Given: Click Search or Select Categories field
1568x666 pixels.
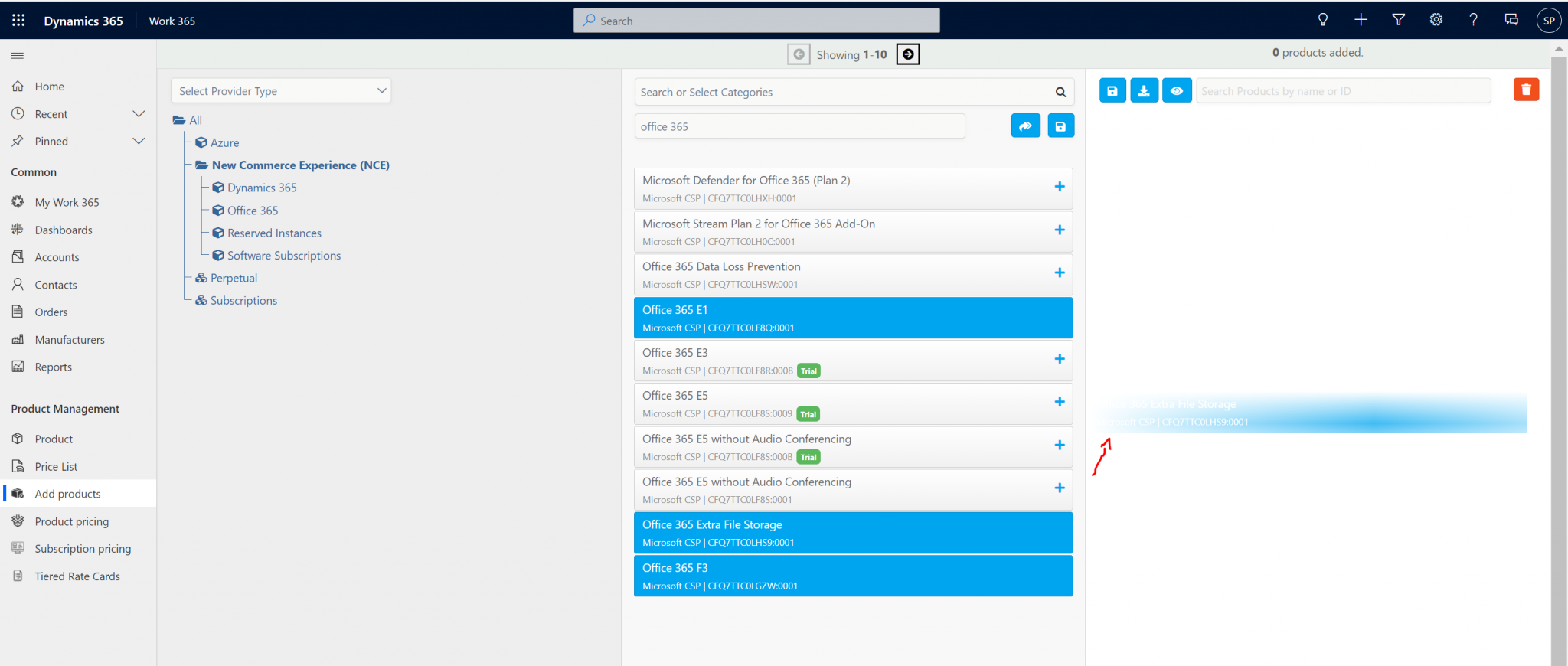Looking at the screenshot, I should point(854,92).
